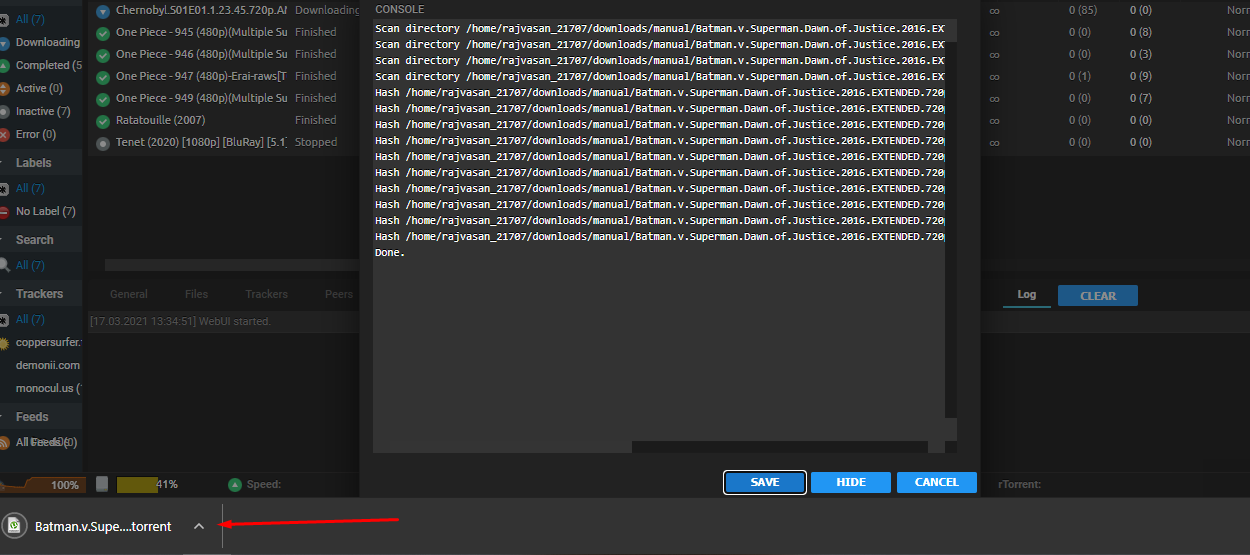Click the One Piece - 947 finished checkmark icon
Viewport: 1250px width, 555px height.
(102, 77)
